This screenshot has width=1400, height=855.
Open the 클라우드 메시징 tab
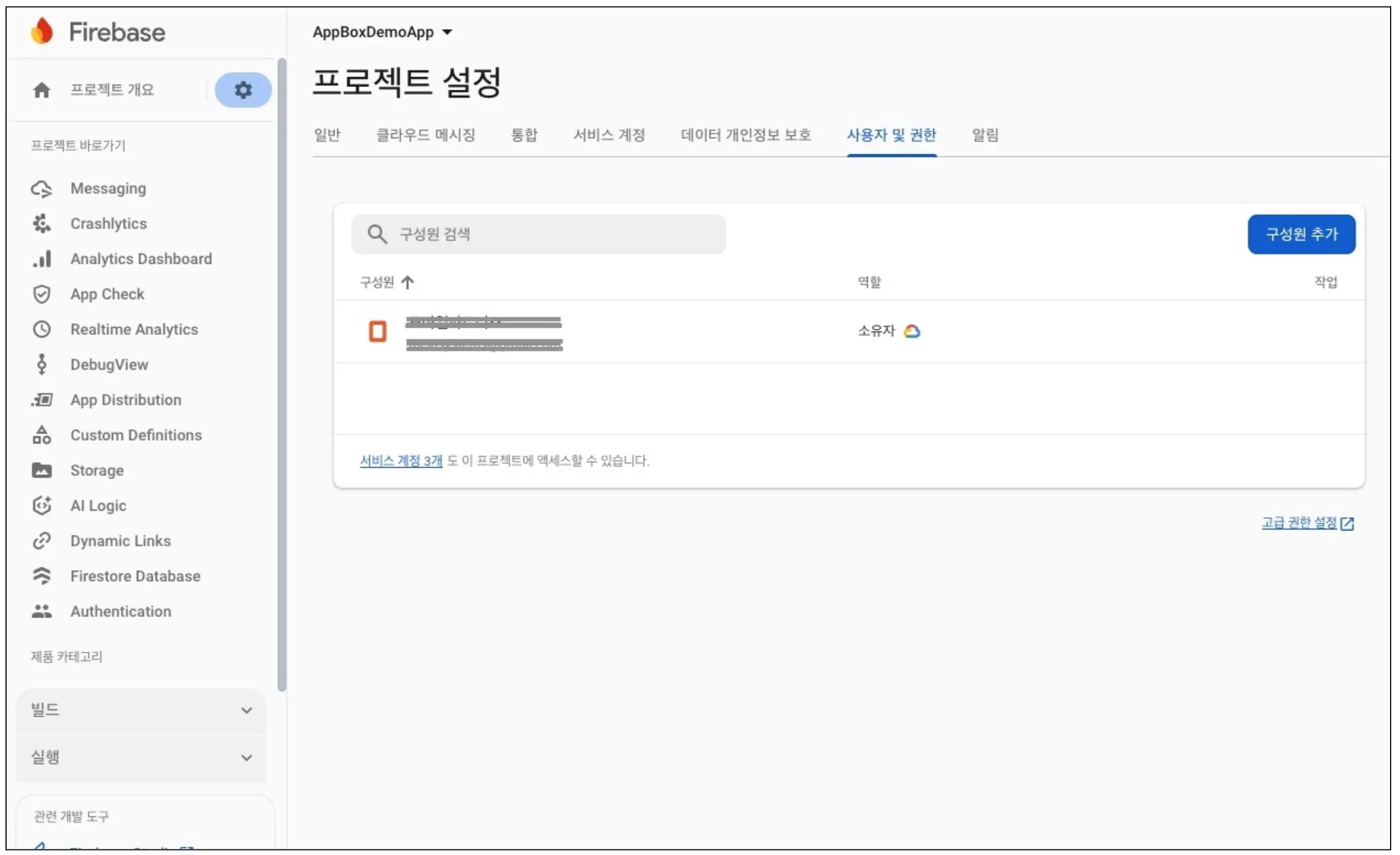[x=426, y=136]
